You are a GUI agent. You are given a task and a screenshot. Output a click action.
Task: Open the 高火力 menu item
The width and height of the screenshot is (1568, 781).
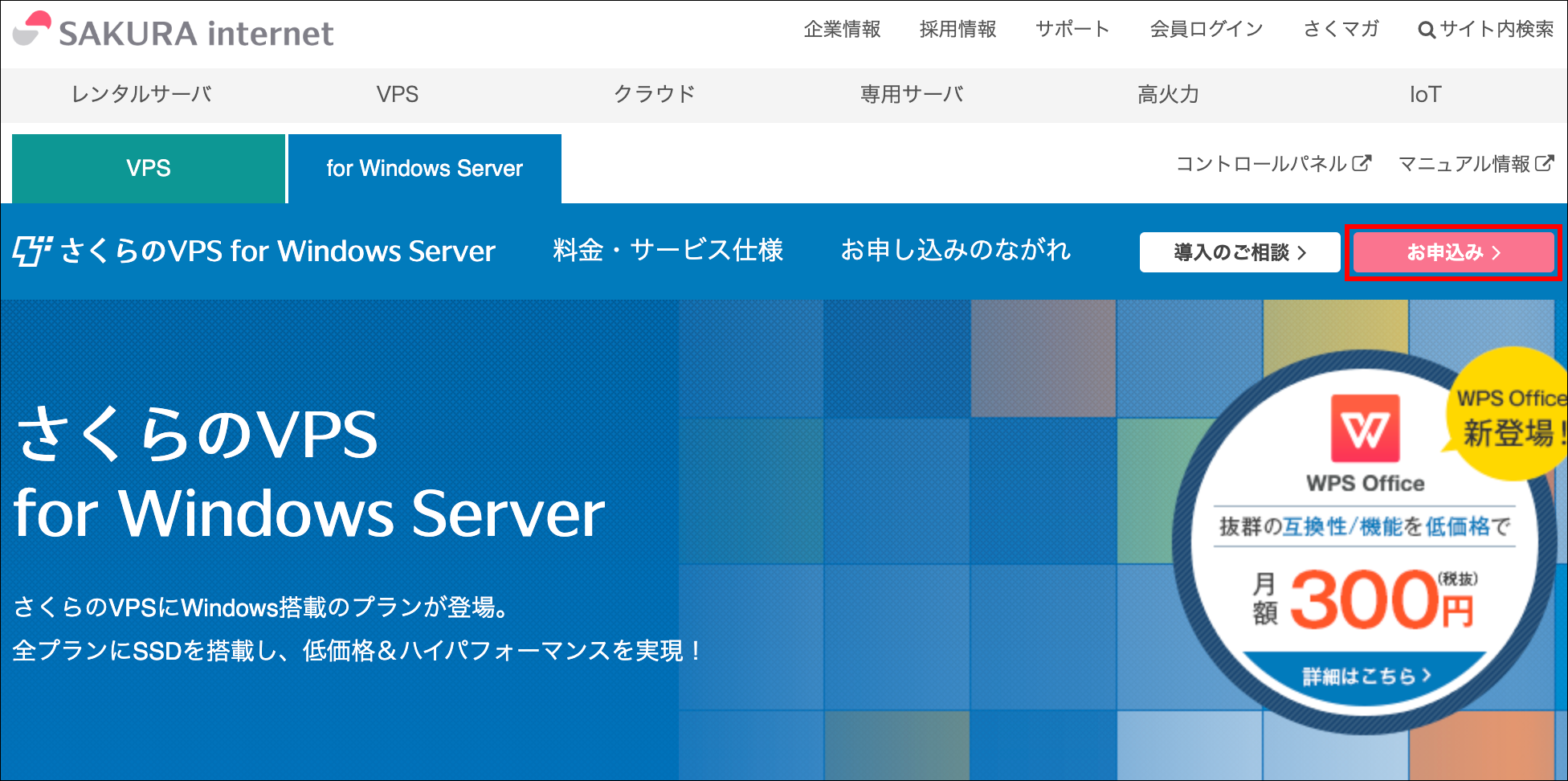(1168, 95)
